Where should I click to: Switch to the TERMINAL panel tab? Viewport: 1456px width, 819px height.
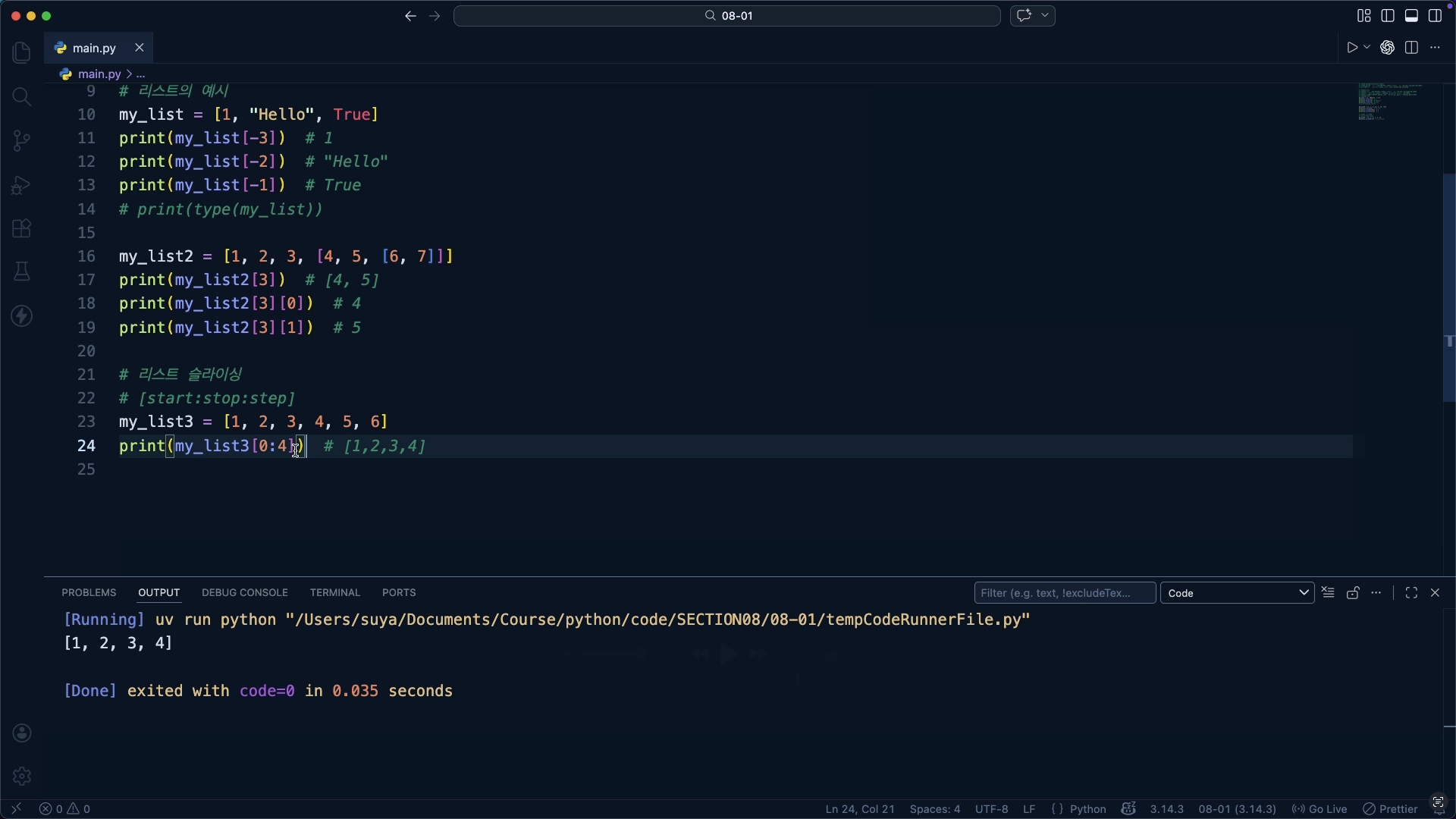[334, 593]
